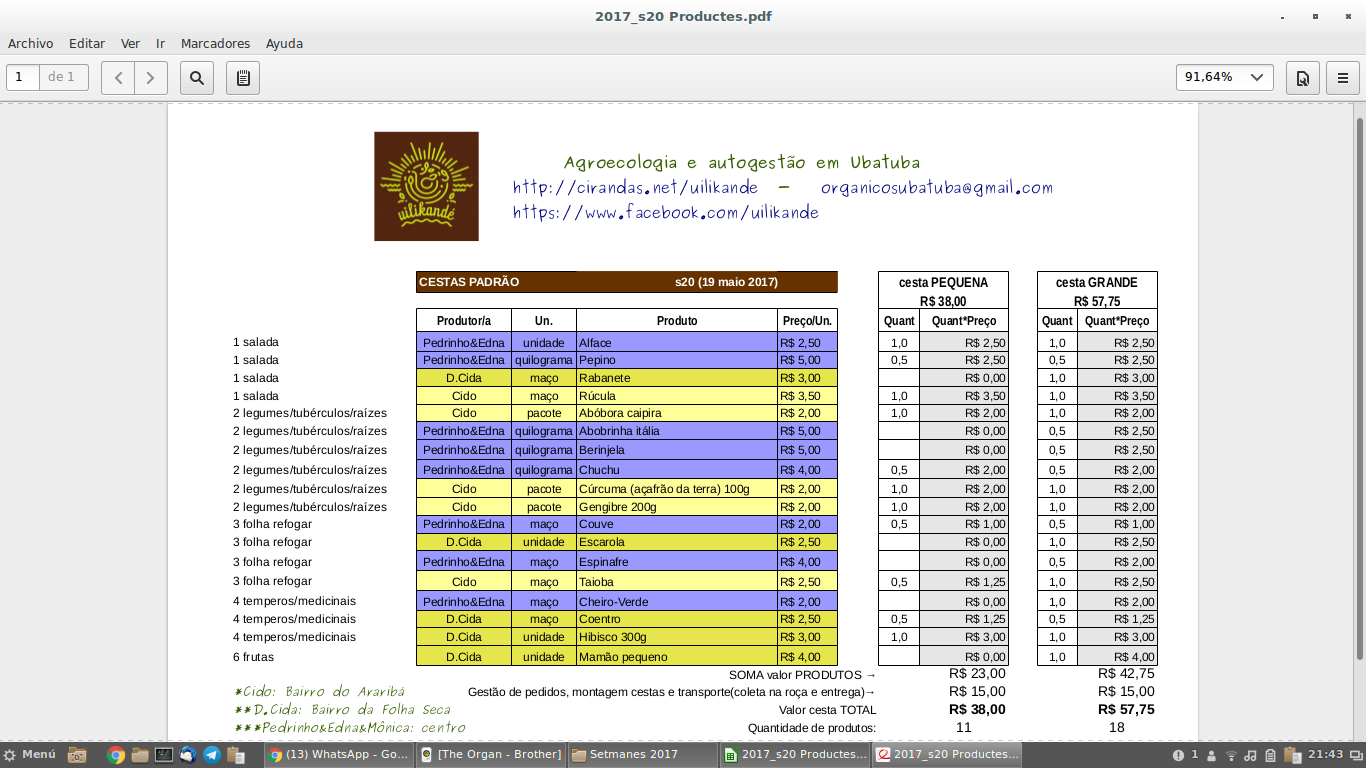This screenshot has height=768, width=1366.
Task: Click the CESTAS PADRÃO header
Action: (469, 282)
